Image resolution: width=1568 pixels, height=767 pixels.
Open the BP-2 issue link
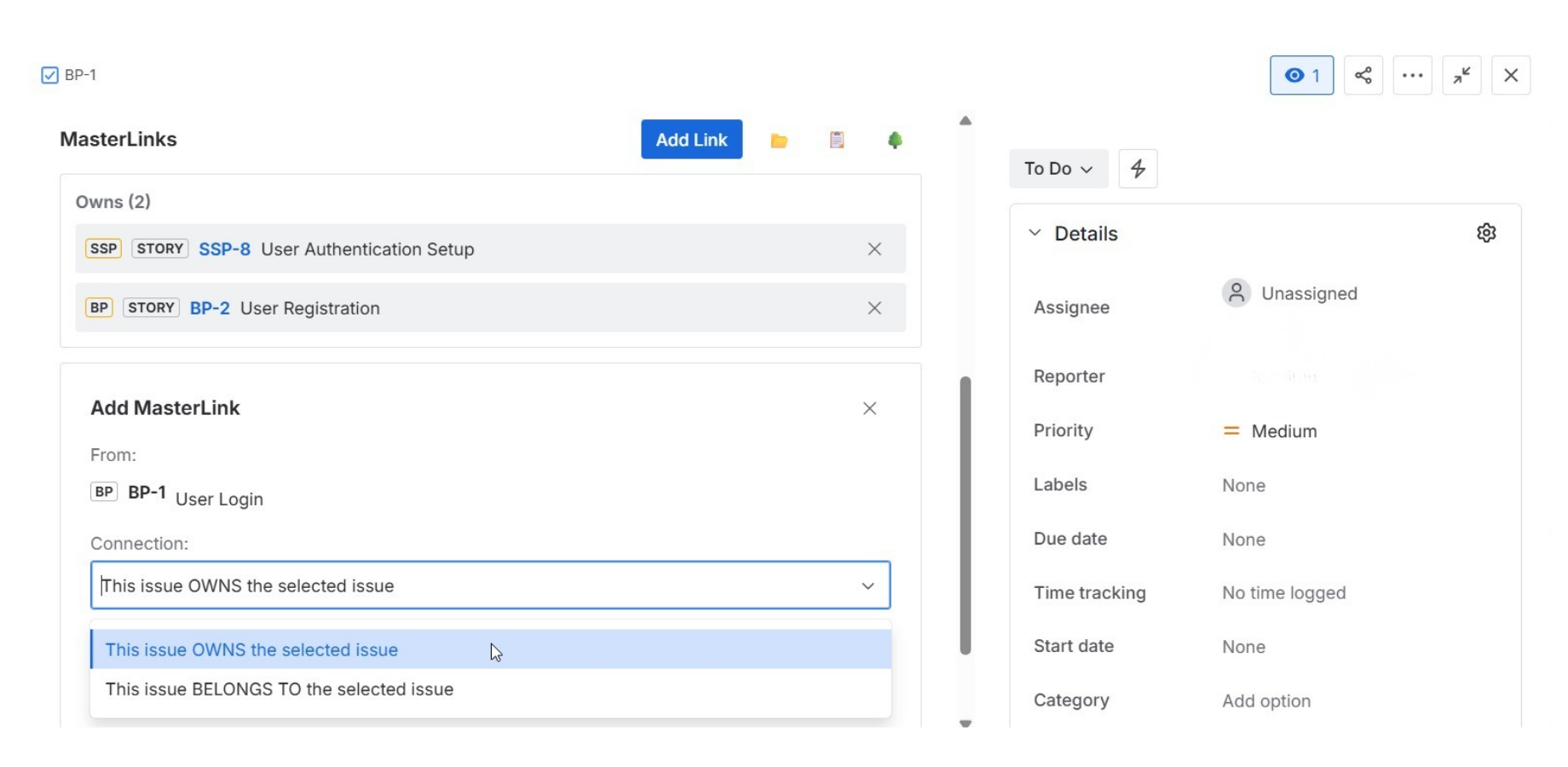pos(210,308)
